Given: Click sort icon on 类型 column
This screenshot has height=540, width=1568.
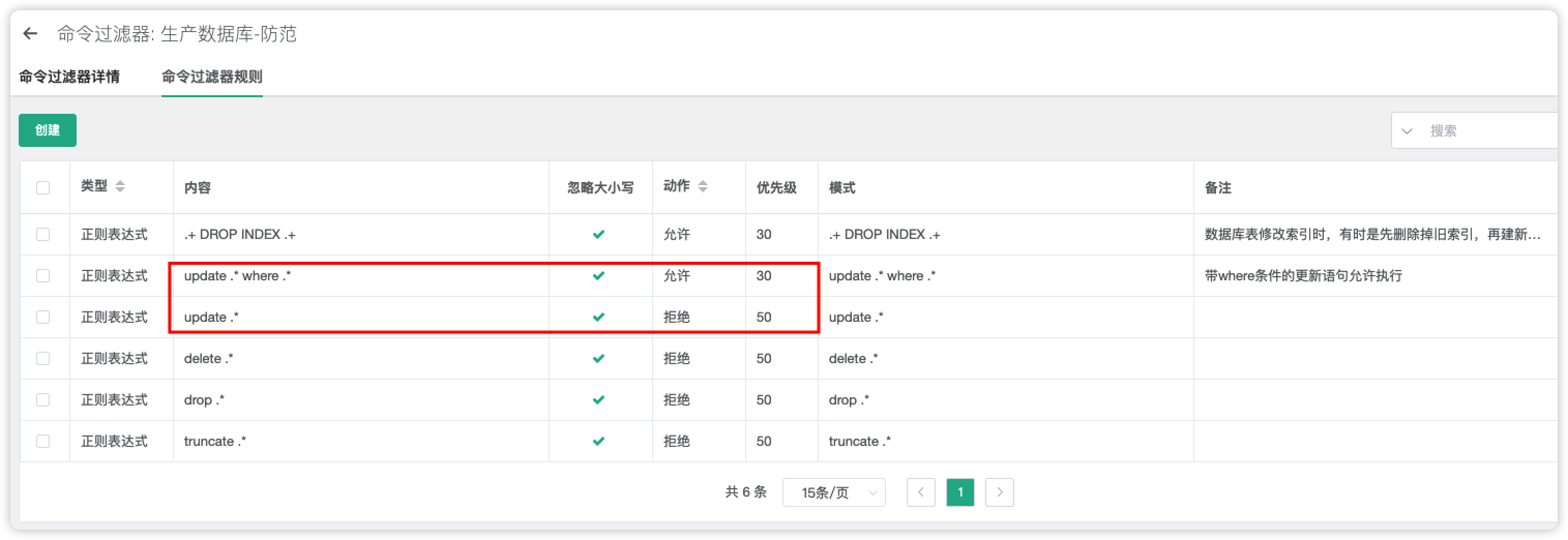Looking at the screenshot, I should click(x=121, y=187).
